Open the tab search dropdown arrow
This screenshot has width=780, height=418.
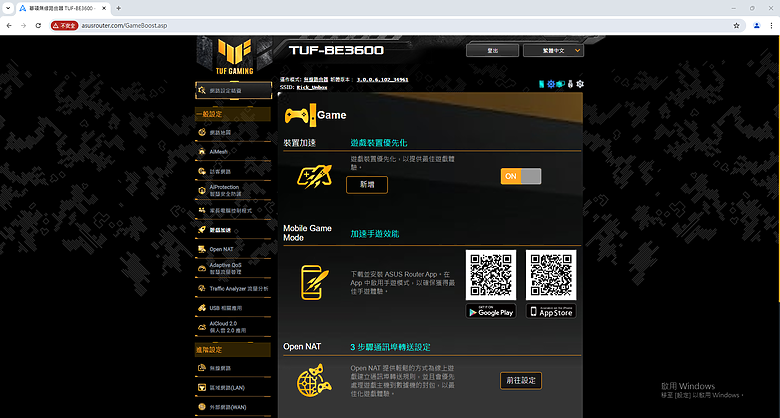coord(7,8)
